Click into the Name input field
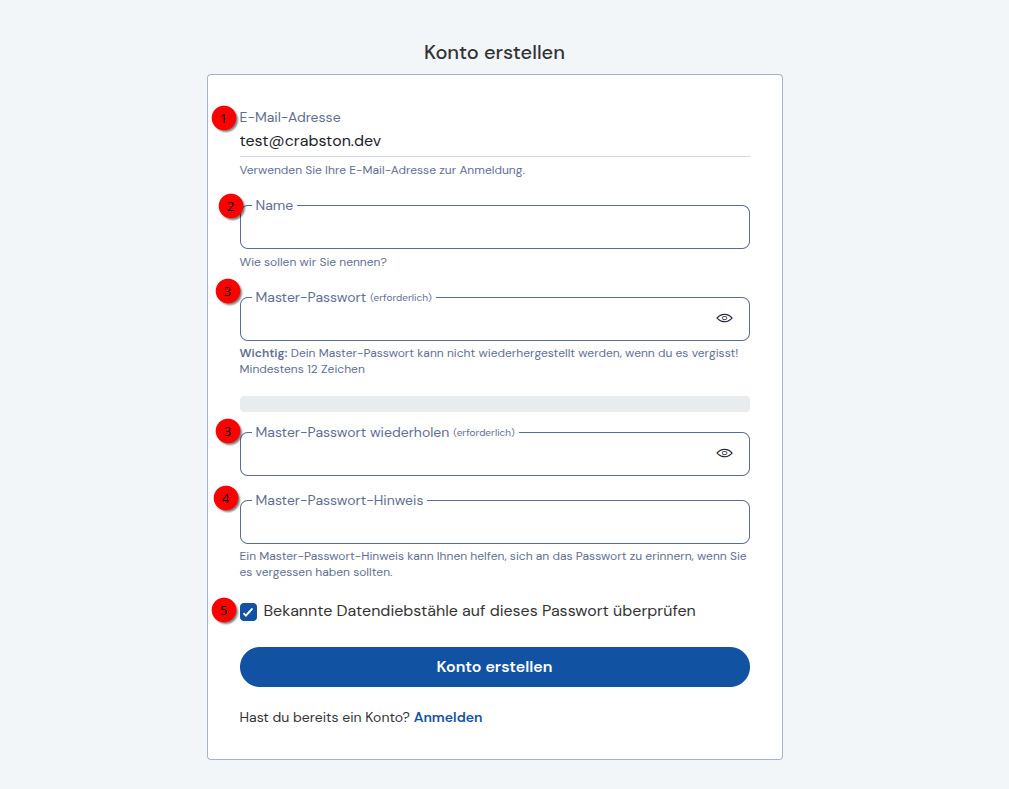1009x789 pixels. (x=494, y=227)
